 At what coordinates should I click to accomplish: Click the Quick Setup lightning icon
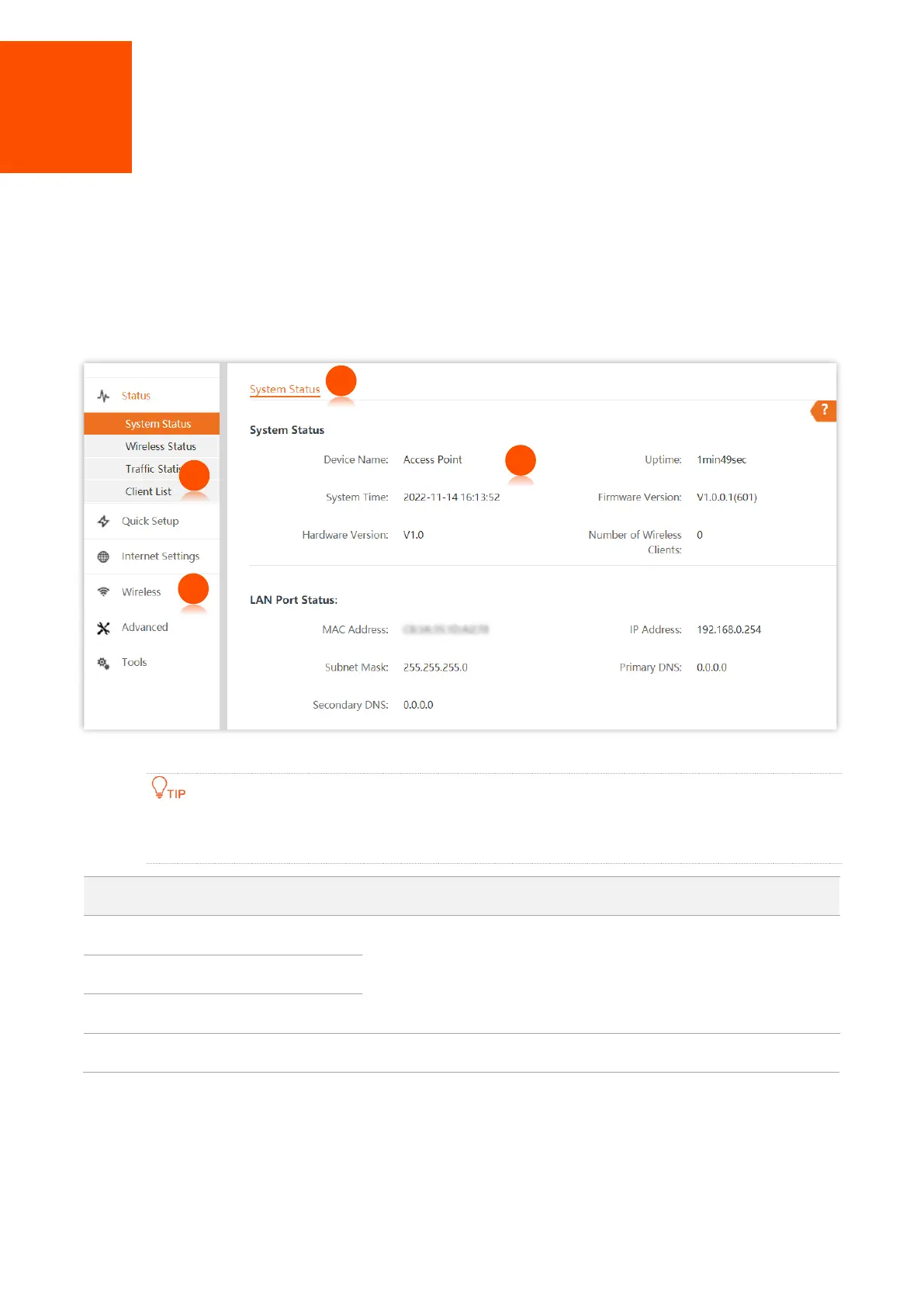103,522
